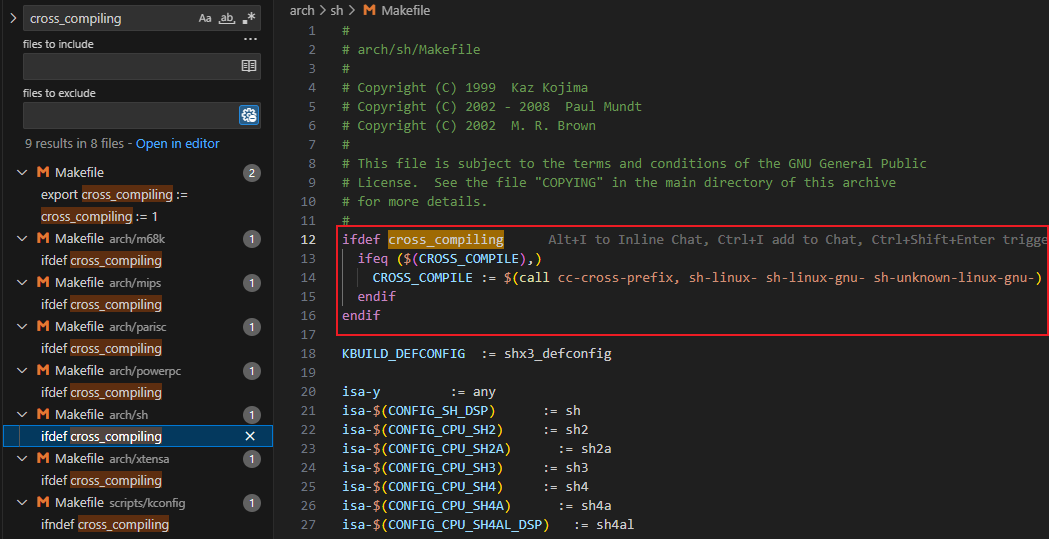The image size is (1049, 539).
Task: Toggle exclude settings gear icon
Action: tap(249, 115)
